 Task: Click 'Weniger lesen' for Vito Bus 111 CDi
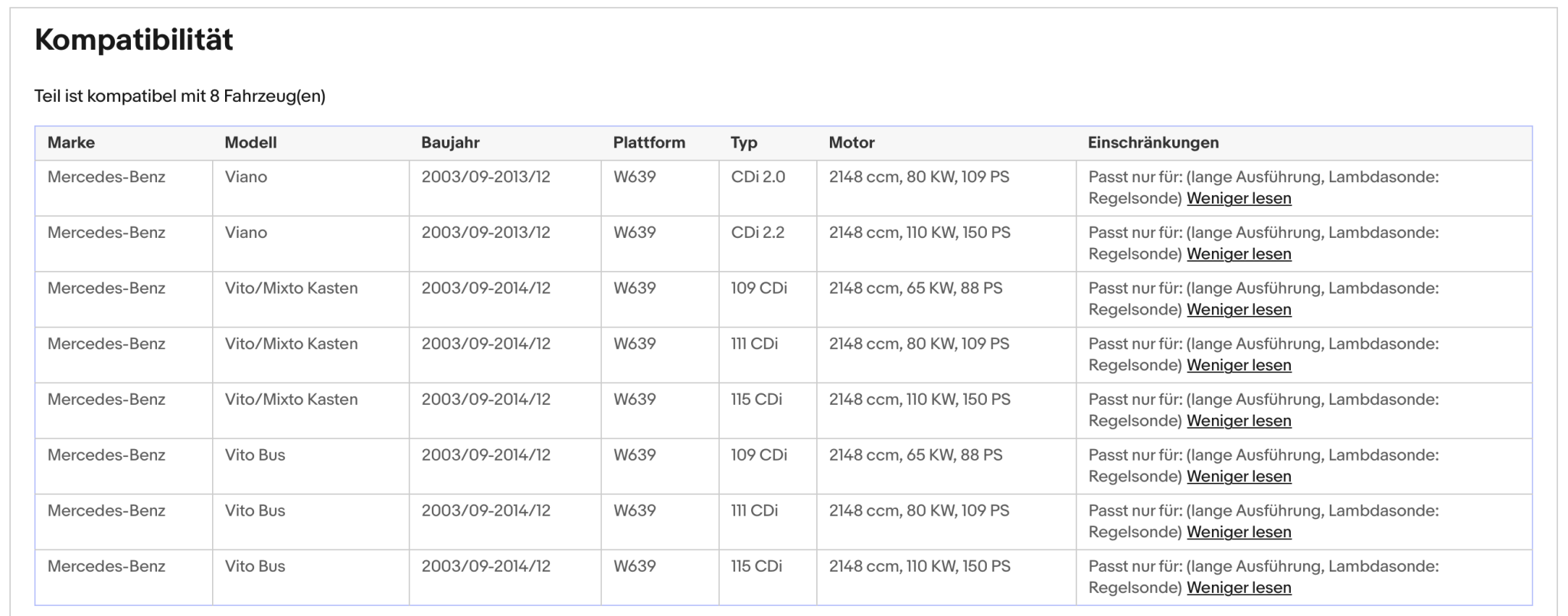point(1239,532)
